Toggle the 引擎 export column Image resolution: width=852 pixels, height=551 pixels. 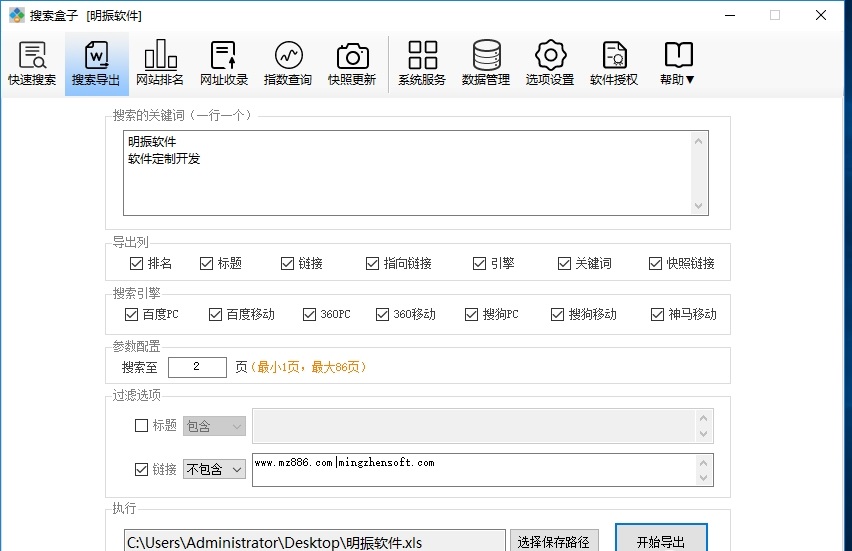pyautogui.click(x=479, y=264)
